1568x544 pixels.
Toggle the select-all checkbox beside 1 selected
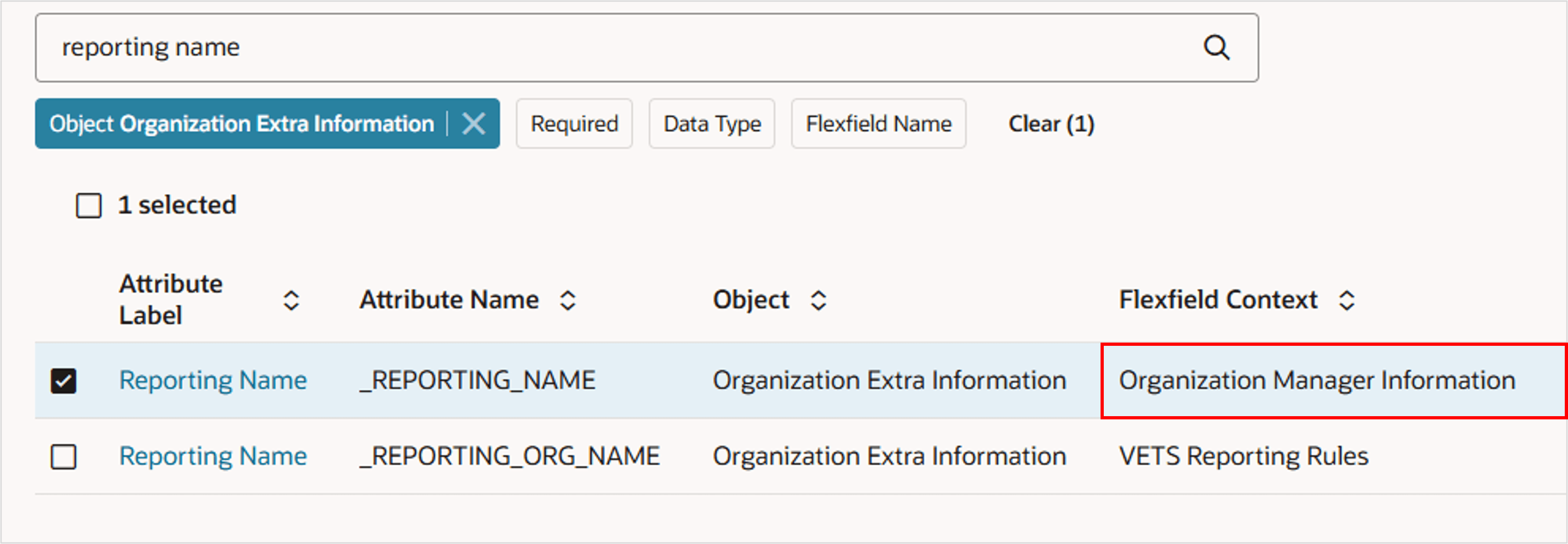(x=89, y=205)
